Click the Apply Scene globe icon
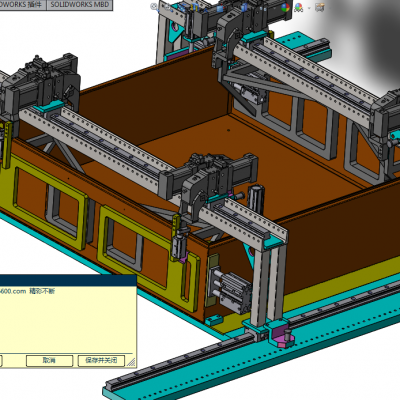The height and width of the screenshot is (400, 400). click(299, 7)
